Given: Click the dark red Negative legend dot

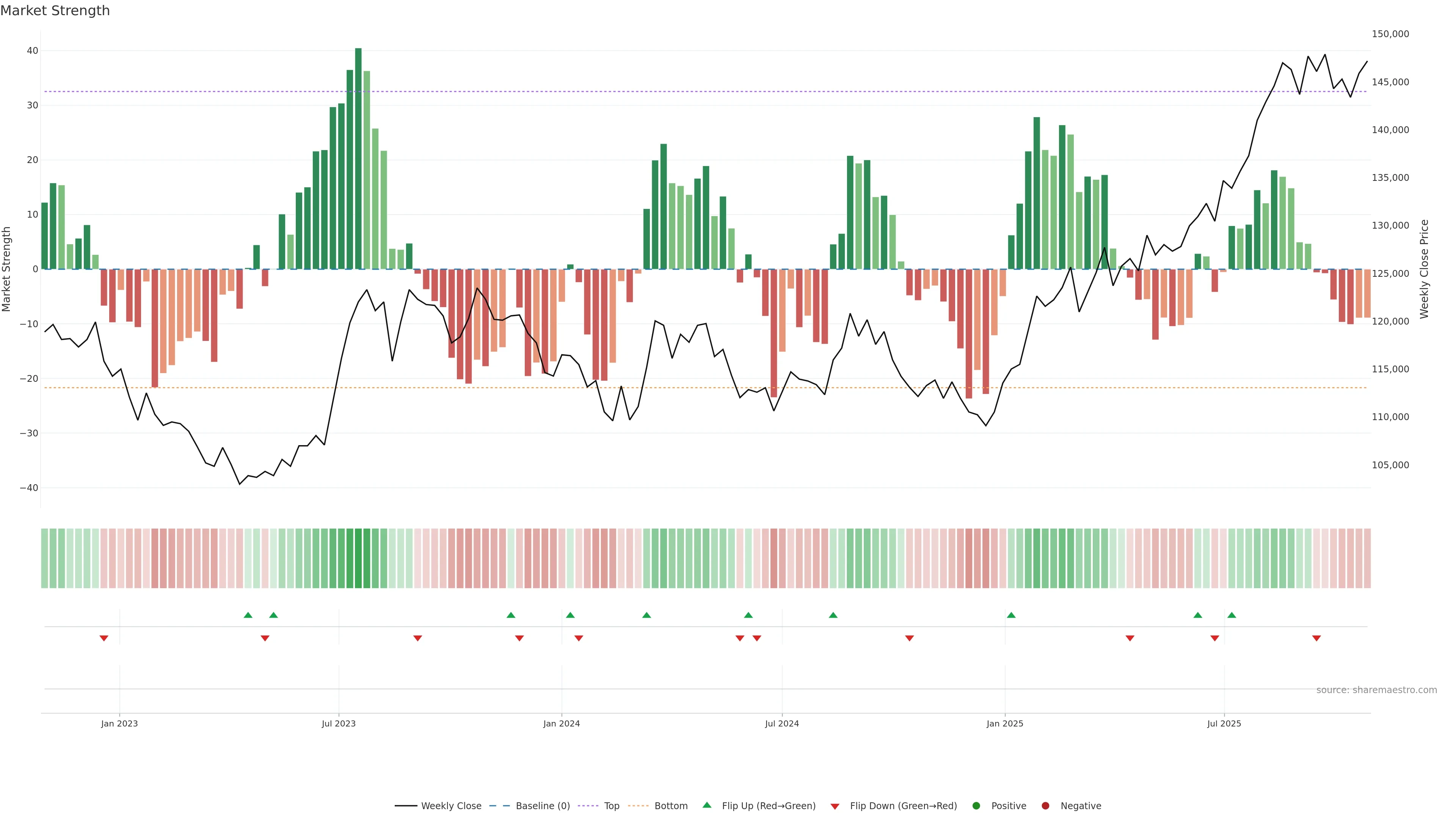Looking at the screenshot, I should coord(1045,805).
